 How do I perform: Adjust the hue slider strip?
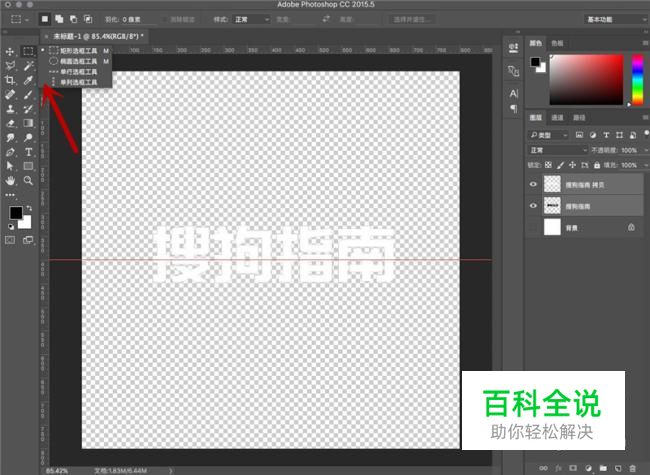pyautogui.click(x=638, y=80)
